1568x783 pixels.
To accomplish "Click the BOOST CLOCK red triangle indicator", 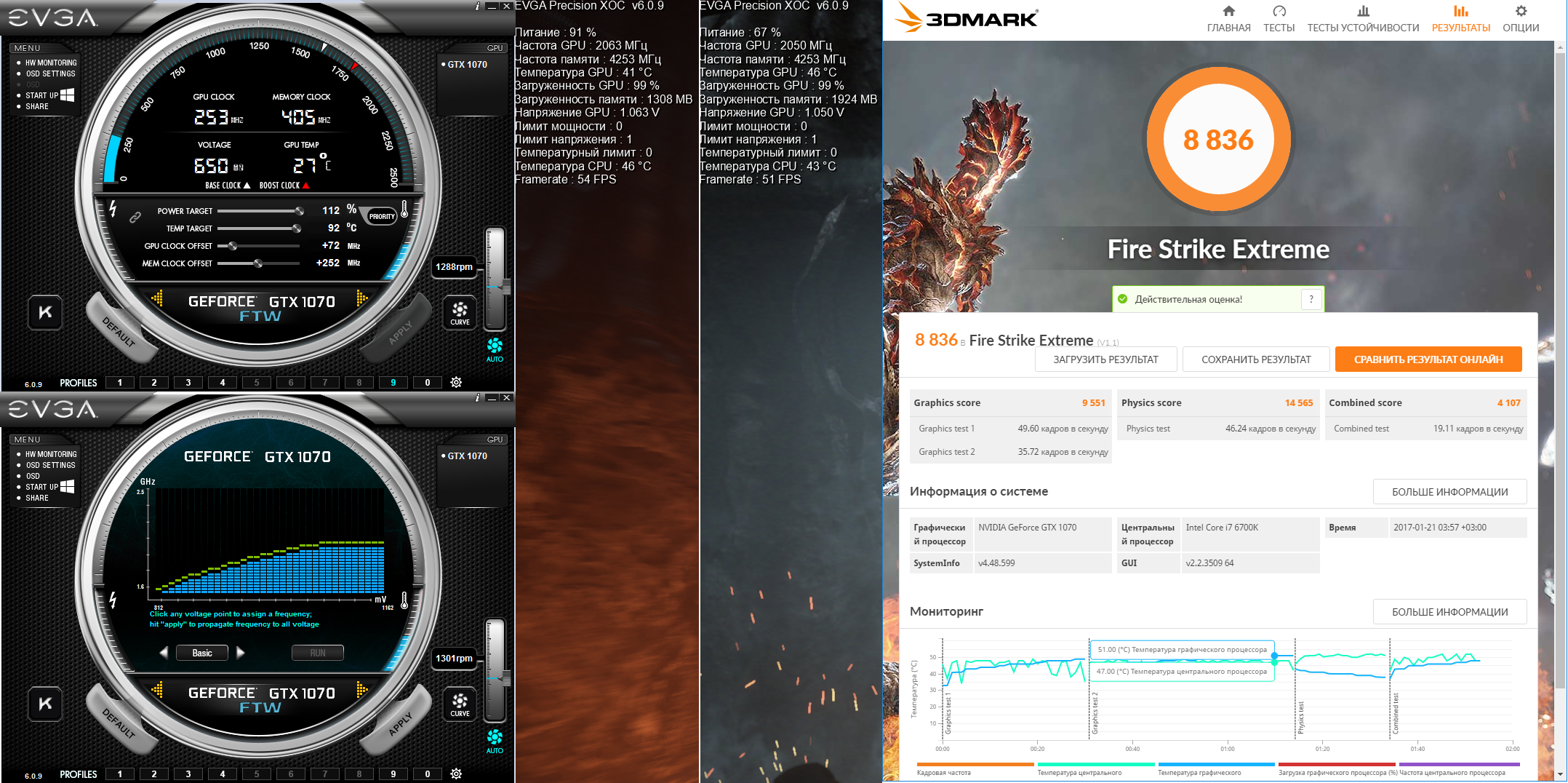I will pyautogui.click(x=305, y=186).
